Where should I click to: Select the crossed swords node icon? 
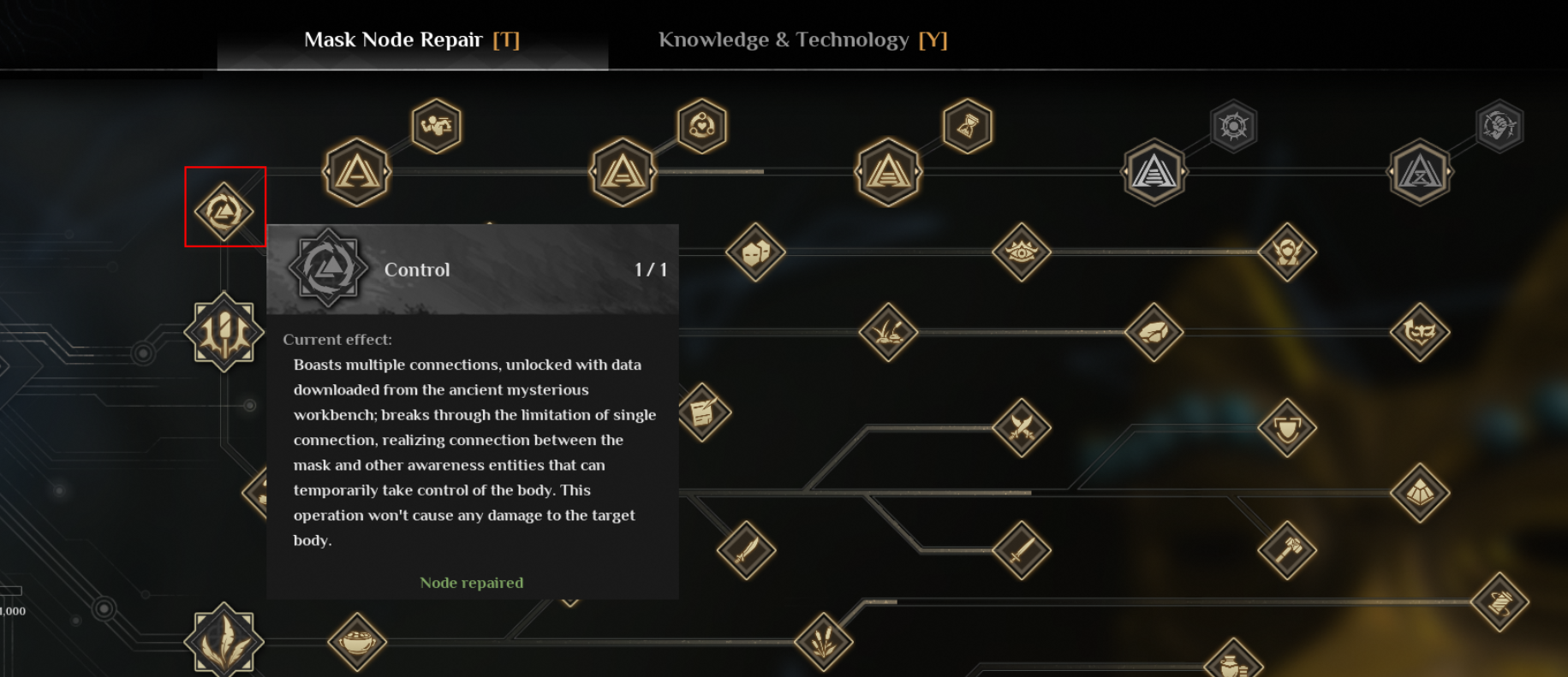pyautogui.click(x=1022, y=427)
